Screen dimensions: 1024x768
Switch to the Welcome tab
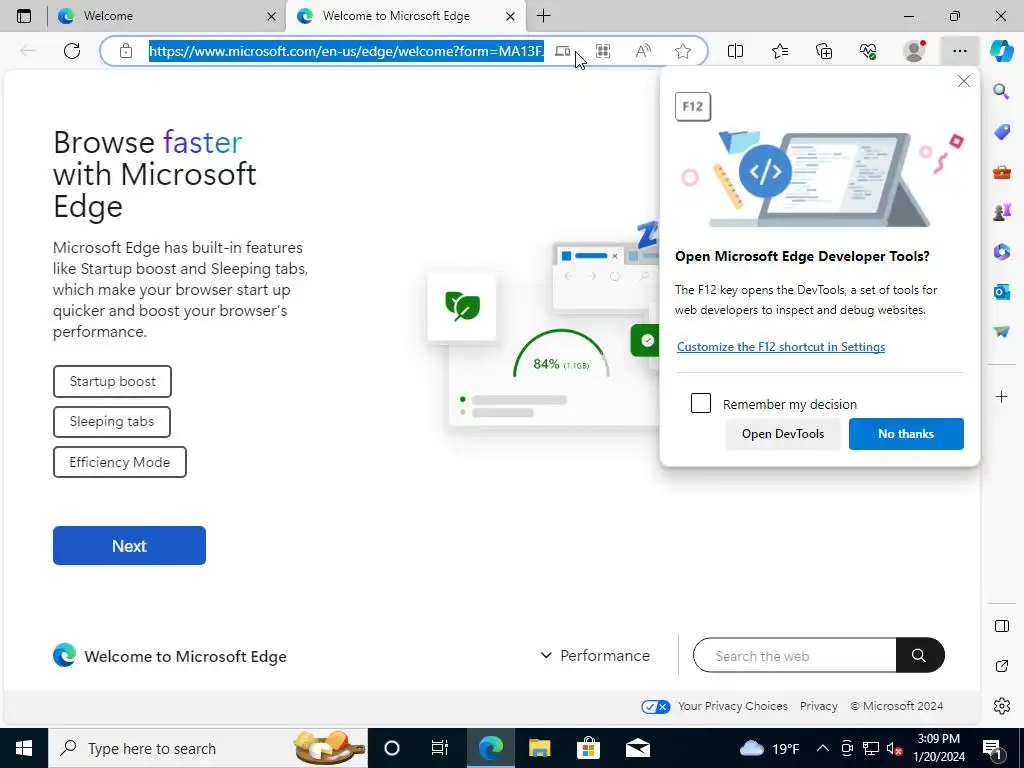(x=167, y=16)
